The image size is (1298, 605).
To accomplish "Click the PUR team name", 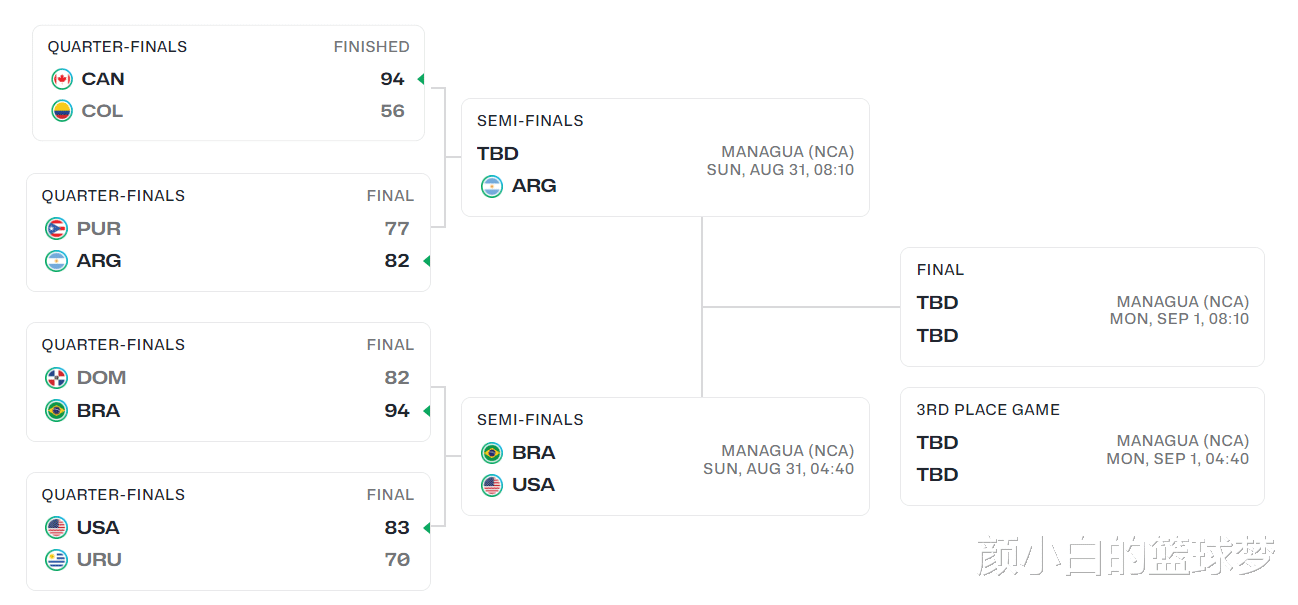I will (99, 229).
